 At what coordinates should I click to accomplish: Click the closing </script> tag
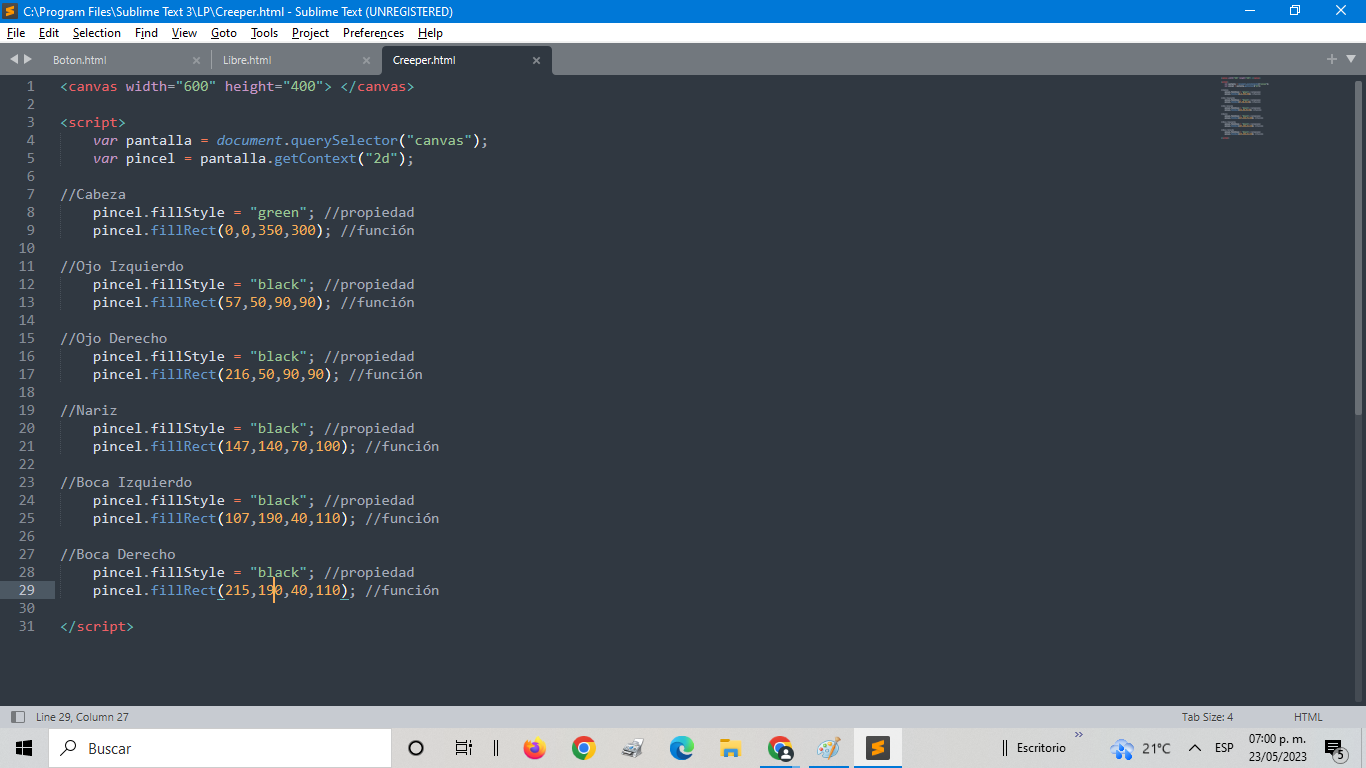pyautogui.click(x=97, y=626)
